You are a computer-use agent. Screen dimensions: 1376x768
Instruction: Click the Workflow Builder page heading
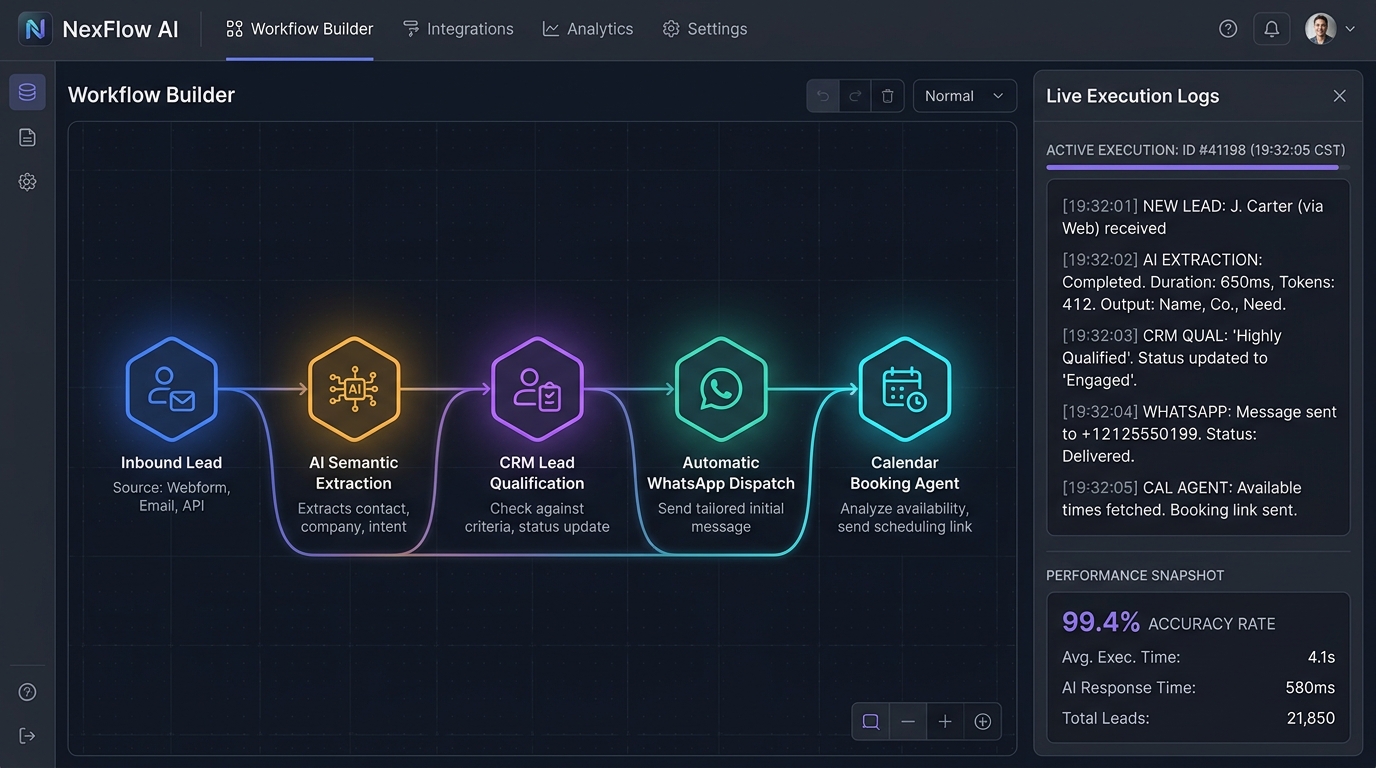pyautogui.click(x=151, y=95)
